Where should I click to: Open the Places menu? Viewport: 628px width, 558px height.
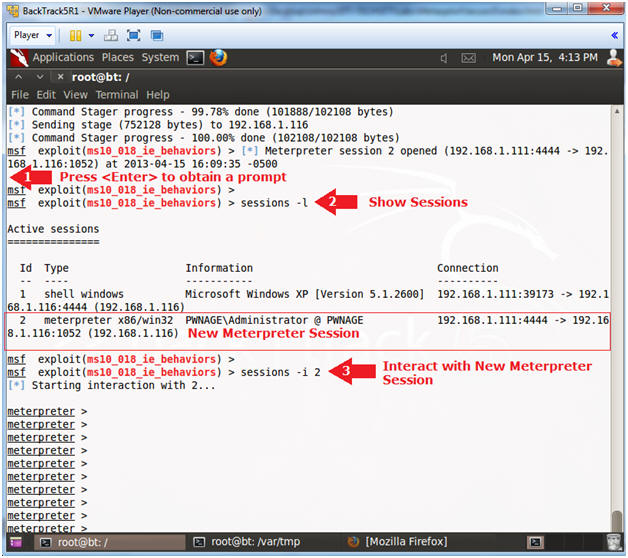click(x=117, y=57)
